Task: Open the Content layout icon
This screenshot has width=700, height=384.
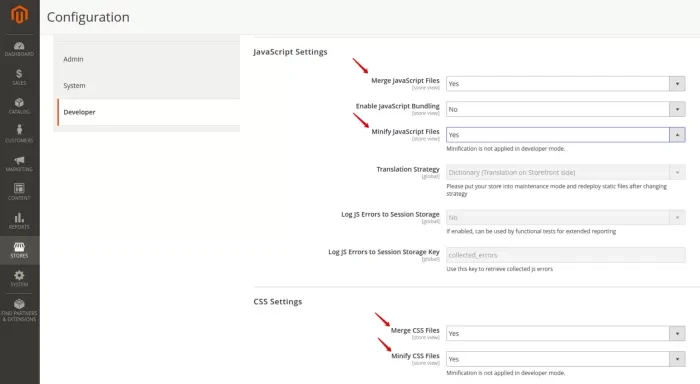Action: [x=19, y=188]
